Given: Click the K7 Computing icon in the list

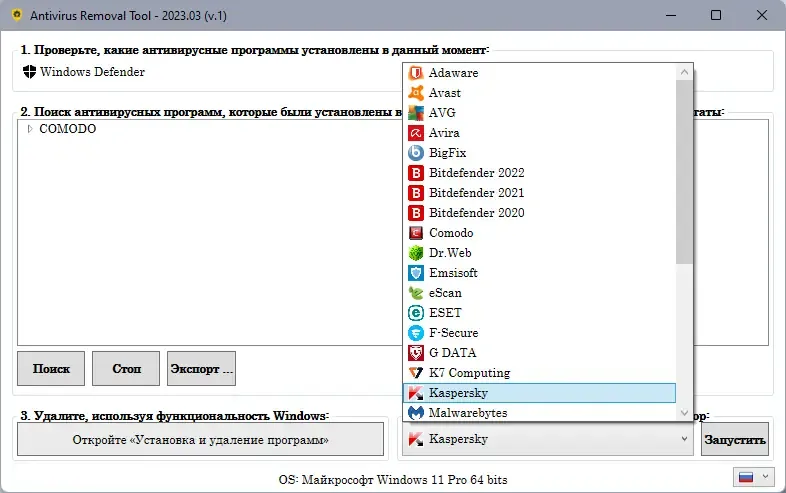Looking at the screenshot, I should point(416,373).
